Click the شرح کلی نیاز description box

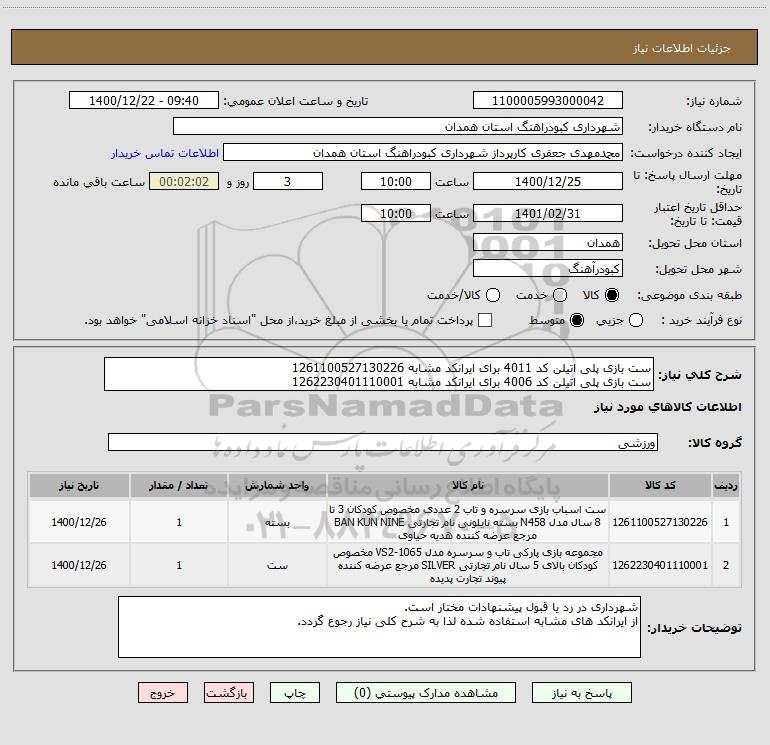point(379,374)
